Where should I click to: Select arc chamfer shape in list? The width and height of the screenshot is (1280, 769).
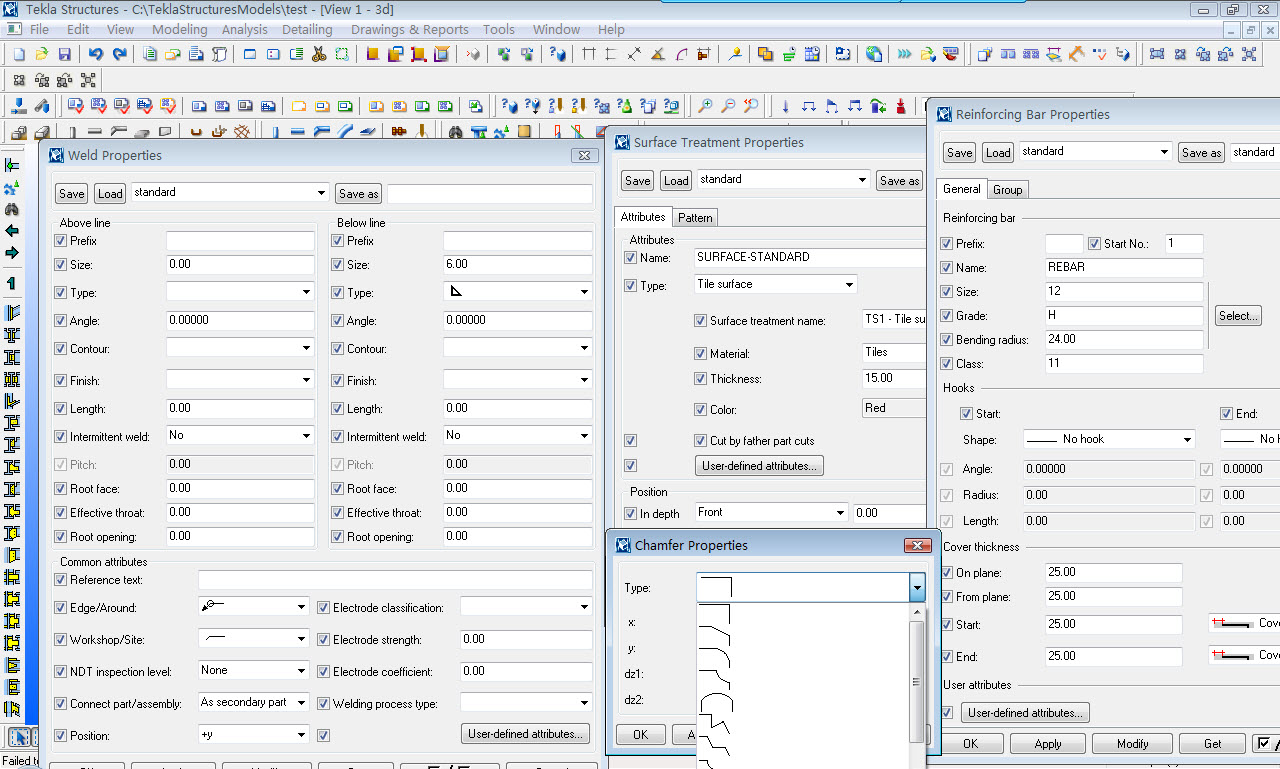(716, 702)
